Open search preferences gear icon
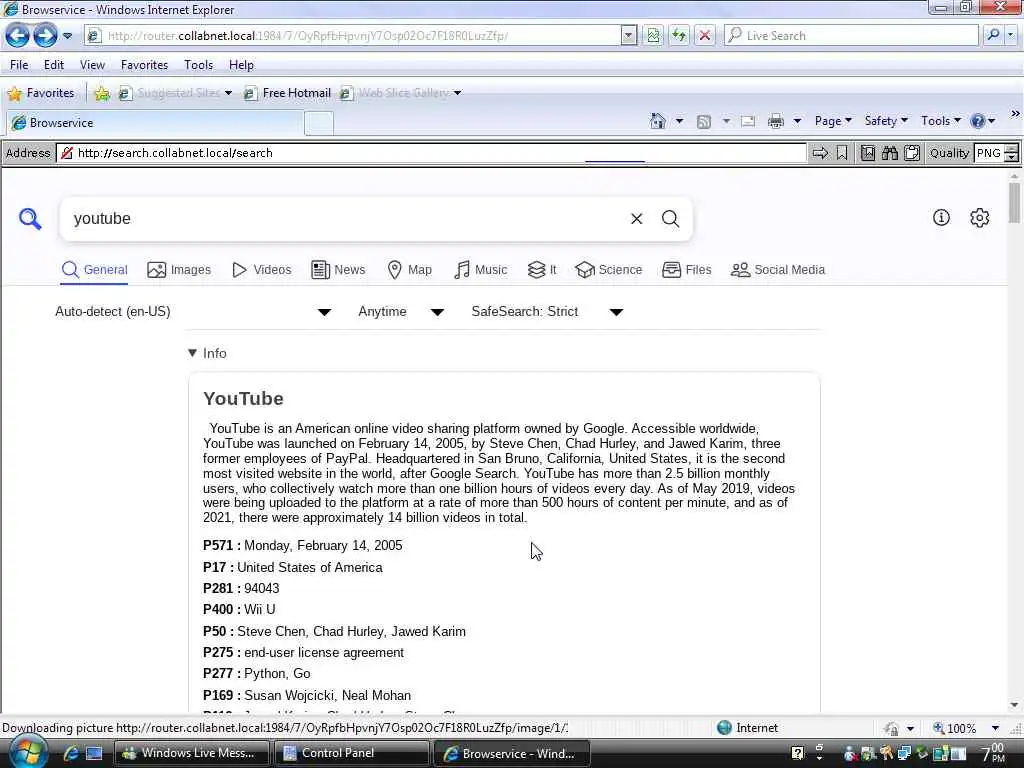Viewport: 1024px width, 768px height. pos(979,217)
